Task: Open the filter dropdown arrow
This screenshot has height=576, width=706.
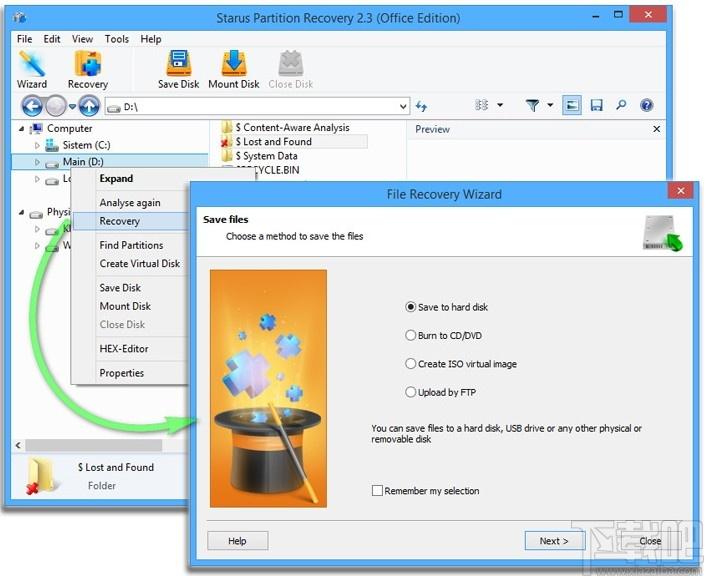Action: point(550,105)
